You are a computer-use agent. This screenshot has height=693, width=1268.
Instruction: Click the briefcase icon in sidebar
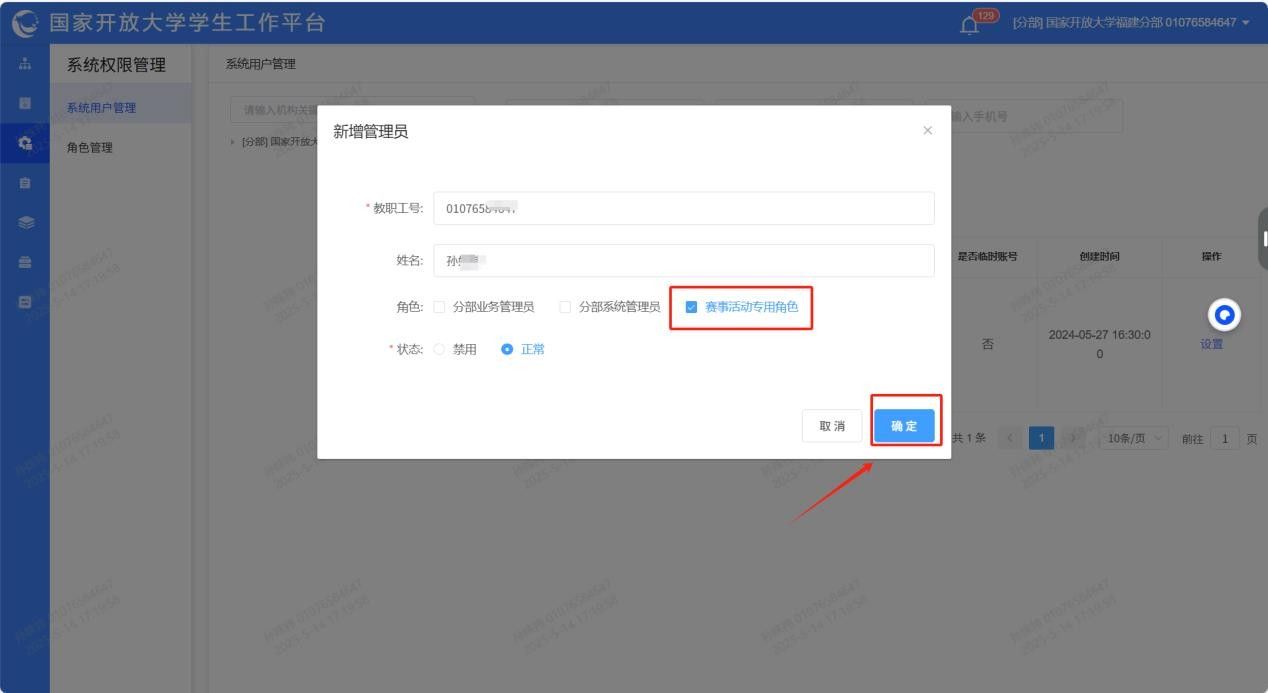[25, 262]
